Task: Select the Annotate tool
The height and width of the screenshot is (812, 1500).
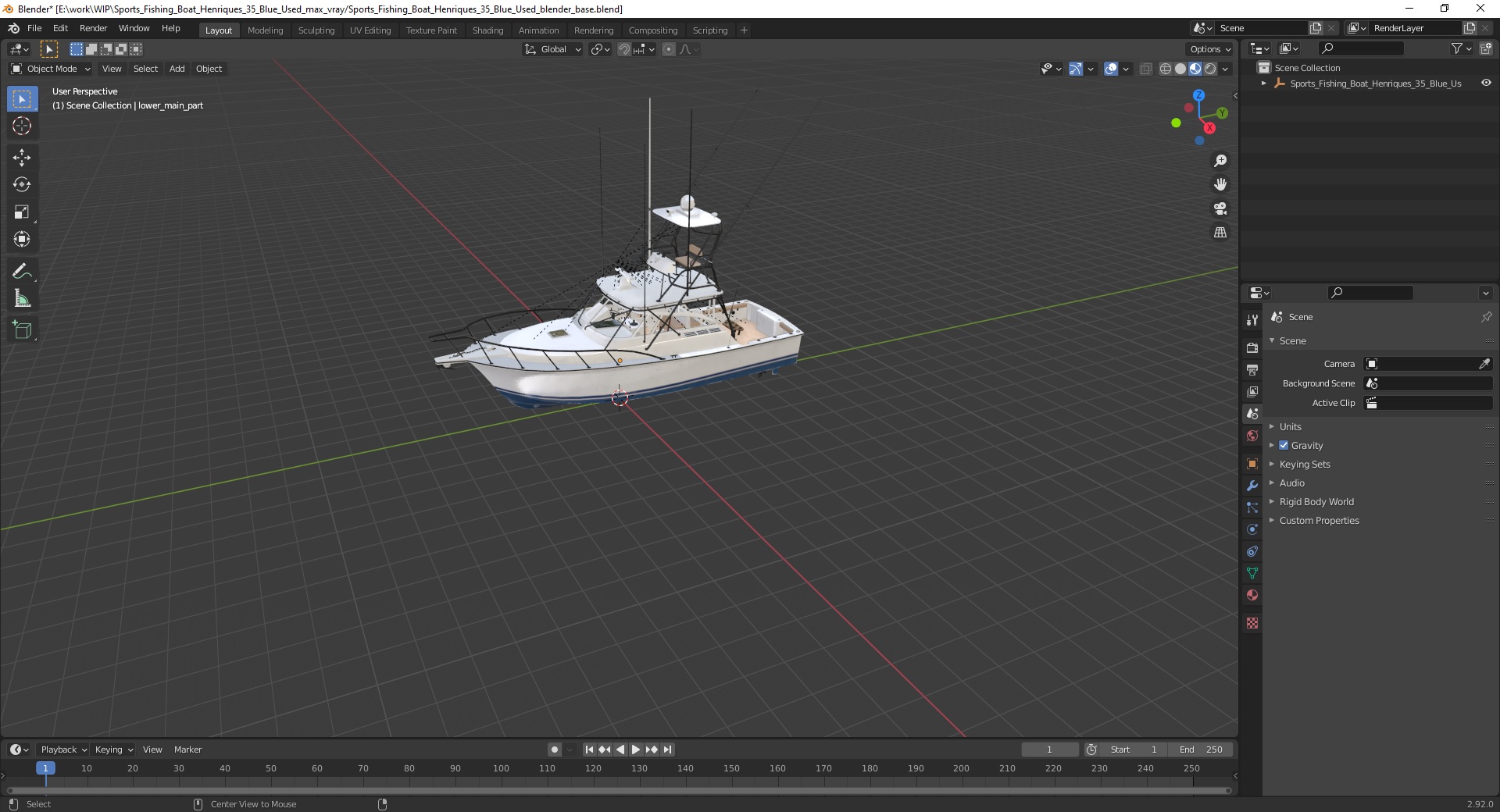Action: (22, 272)
